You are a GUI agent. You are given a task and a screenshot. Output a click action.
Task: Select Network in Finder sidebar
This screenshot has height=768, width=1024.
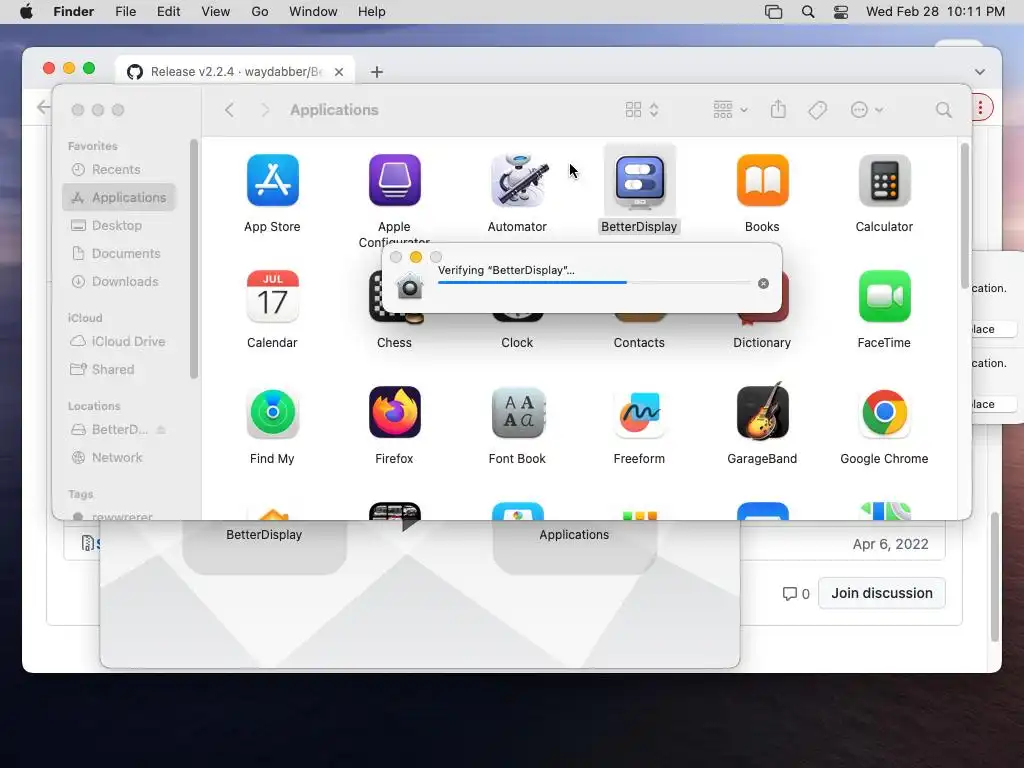coord(119,458)
